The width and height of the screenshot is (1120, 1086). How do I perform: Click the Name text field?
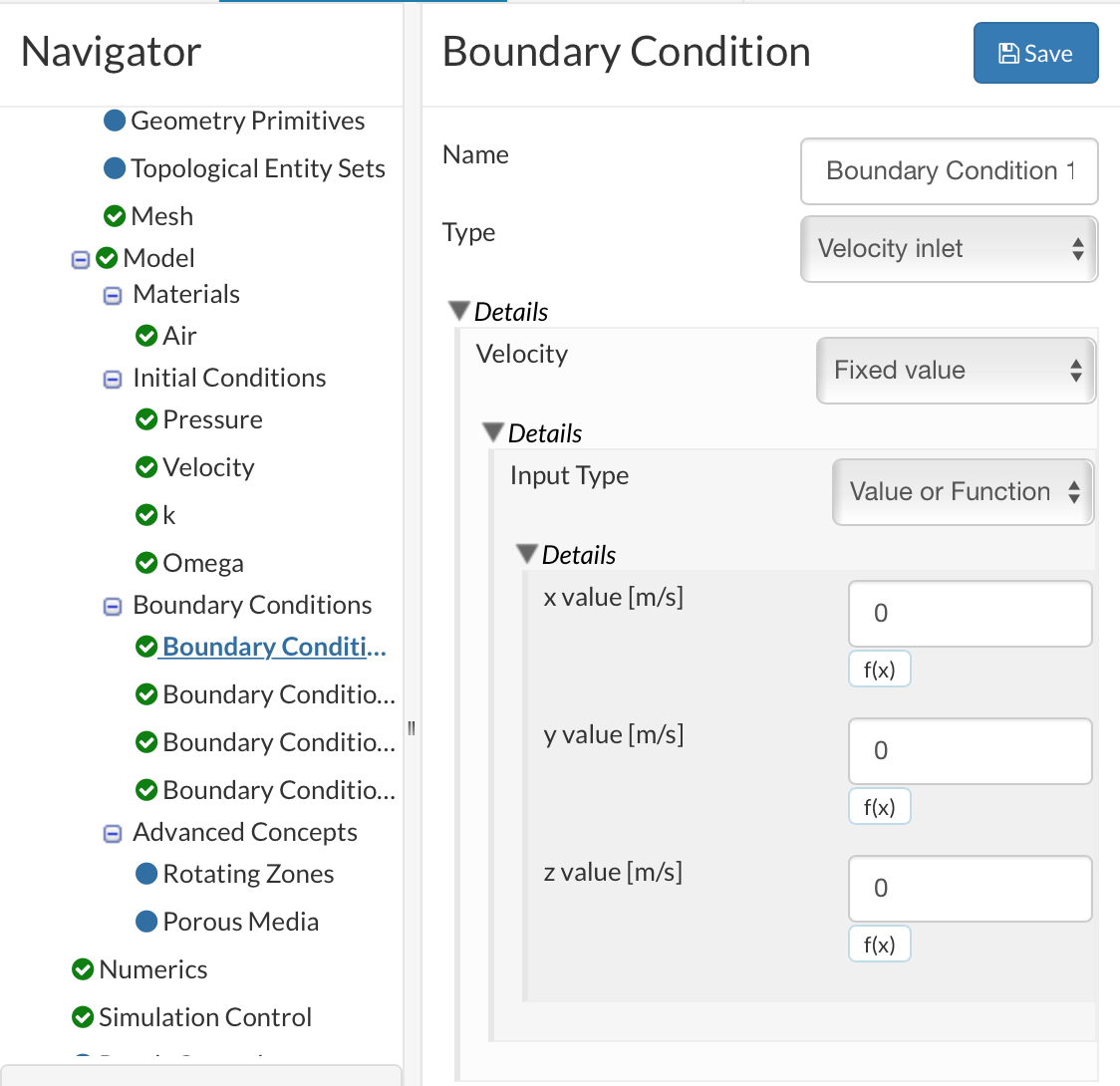point(949,171)
